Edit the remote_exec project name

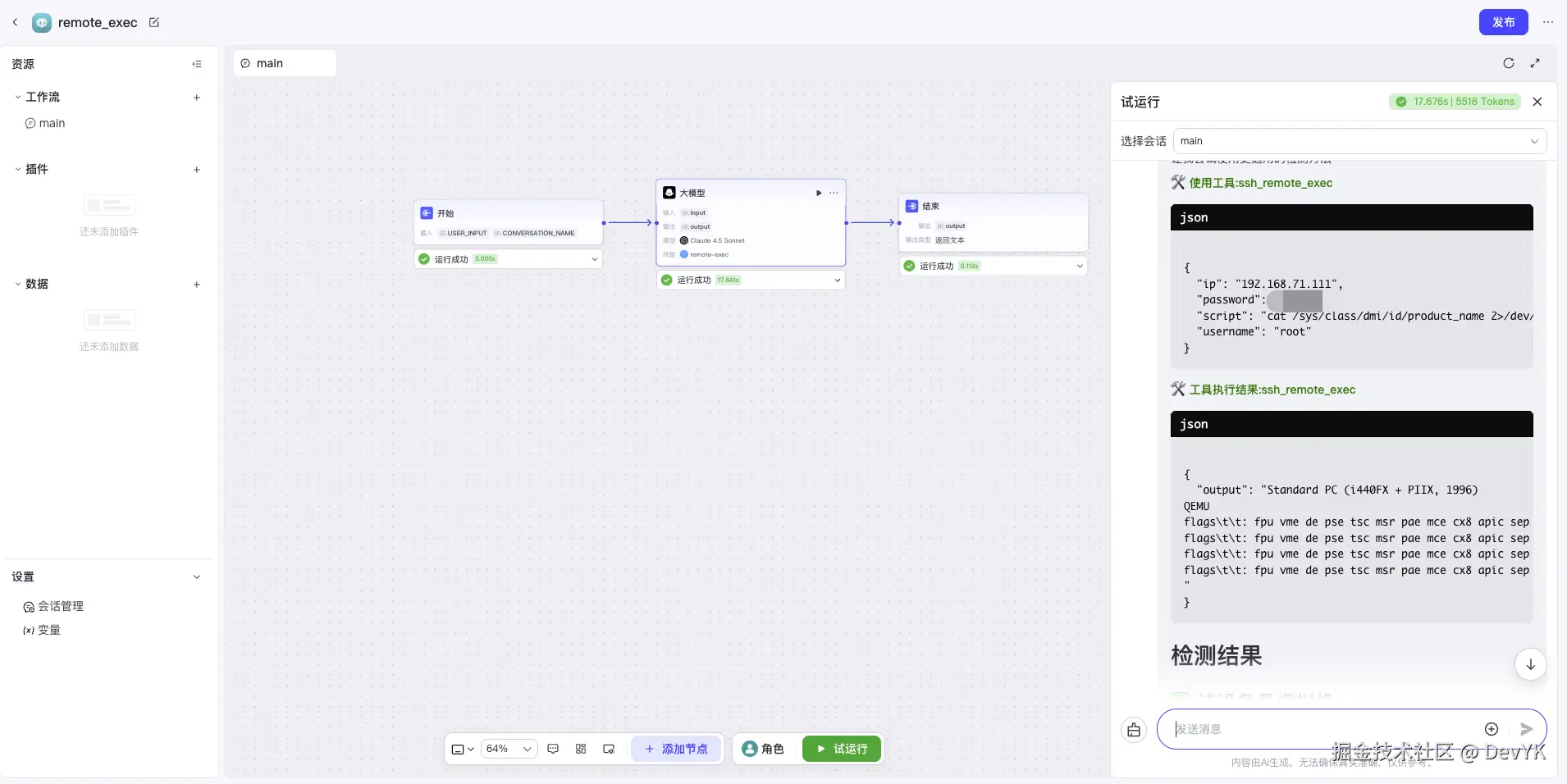coord(154,22)
